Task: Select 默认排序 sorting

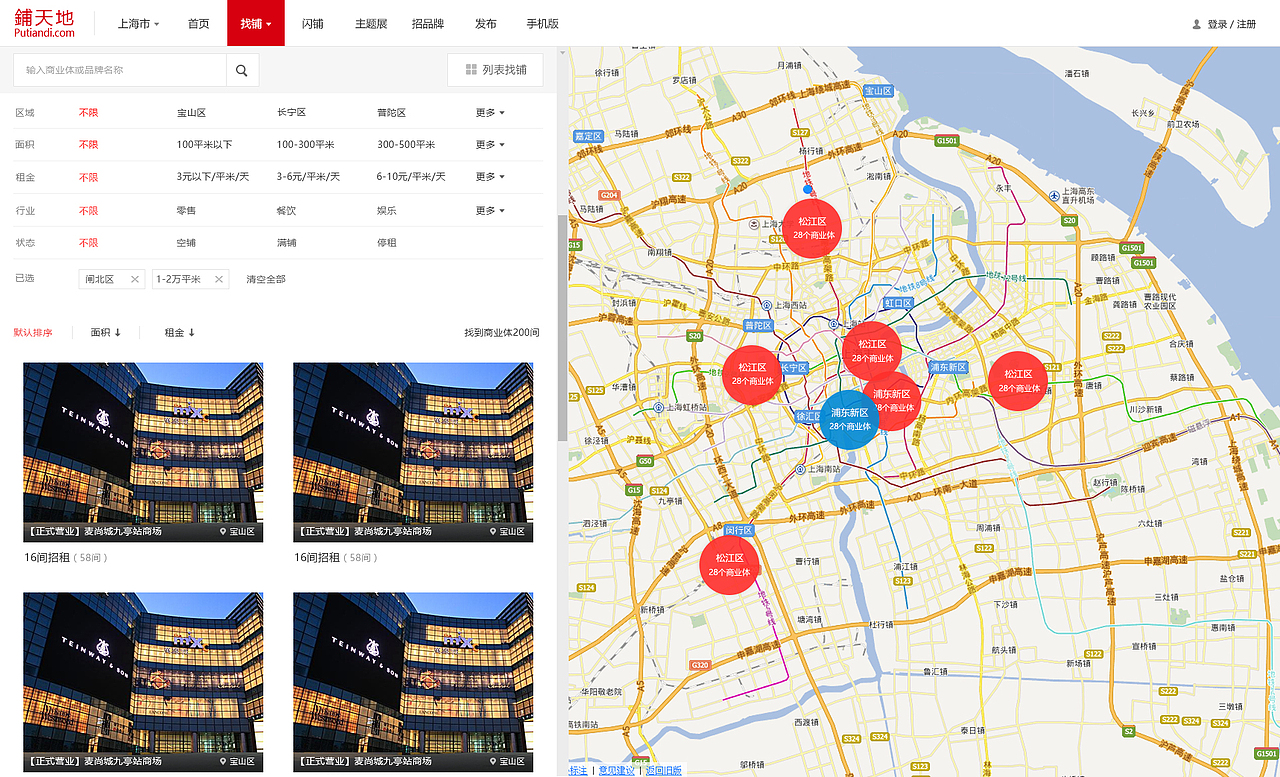Action: [x=33, y=332]
